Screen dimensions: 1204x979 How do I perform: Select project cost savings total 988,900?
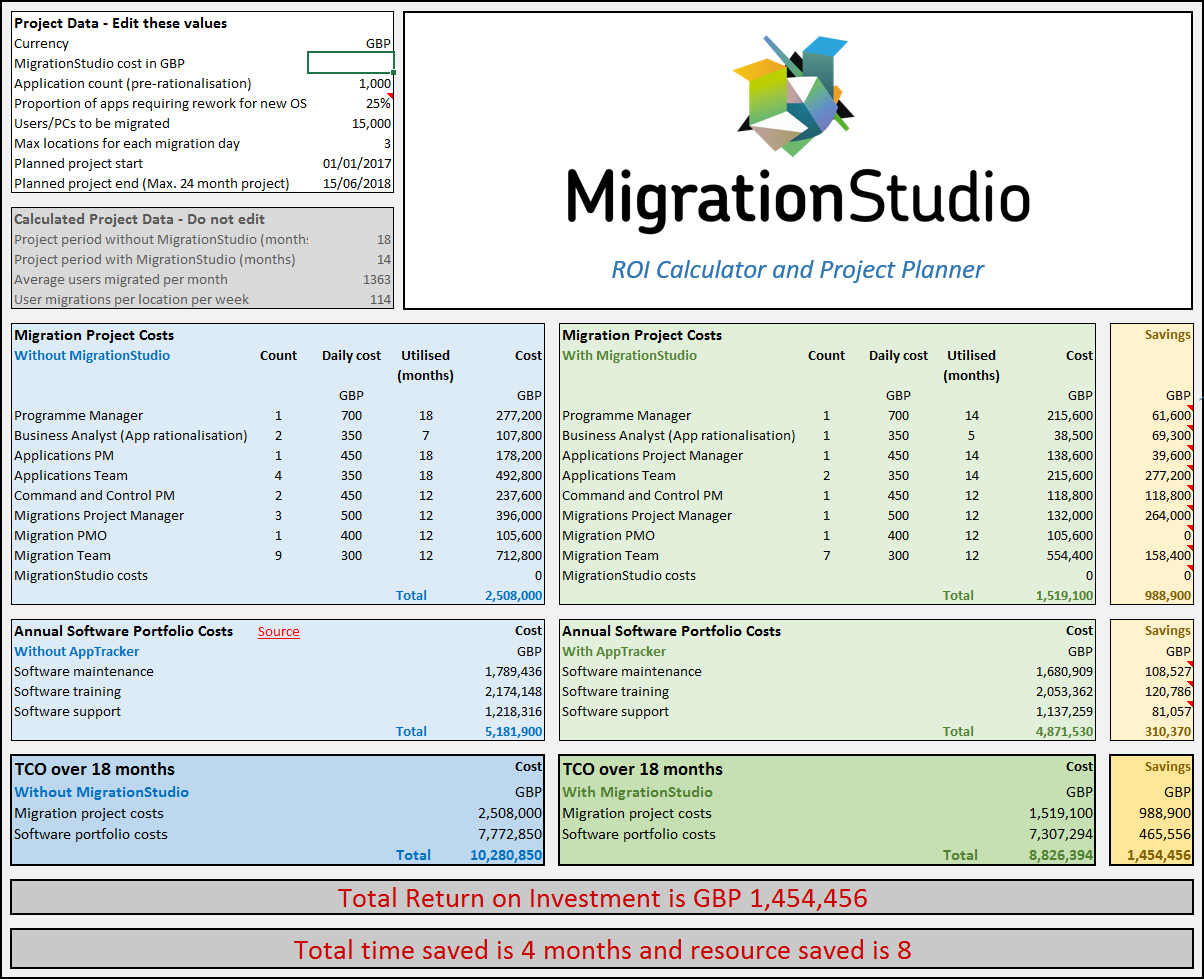(1168, 596)
